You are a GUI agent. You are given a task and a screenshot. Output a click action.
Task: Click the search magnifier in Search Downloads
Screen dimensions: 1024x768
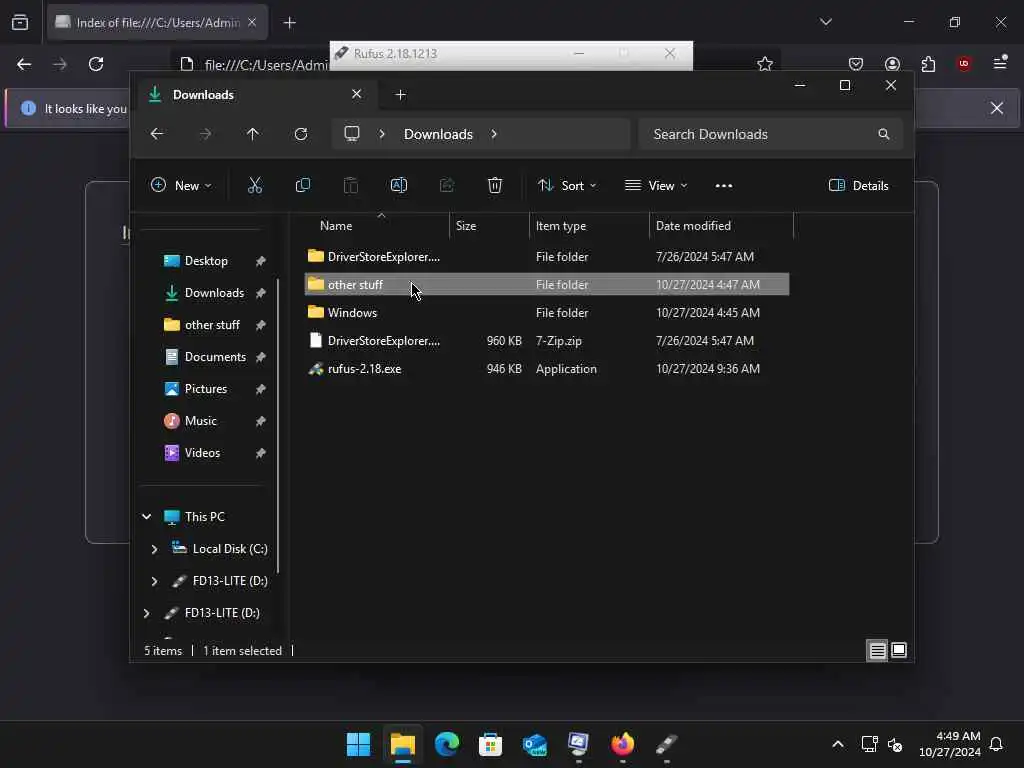coord(884,134)
